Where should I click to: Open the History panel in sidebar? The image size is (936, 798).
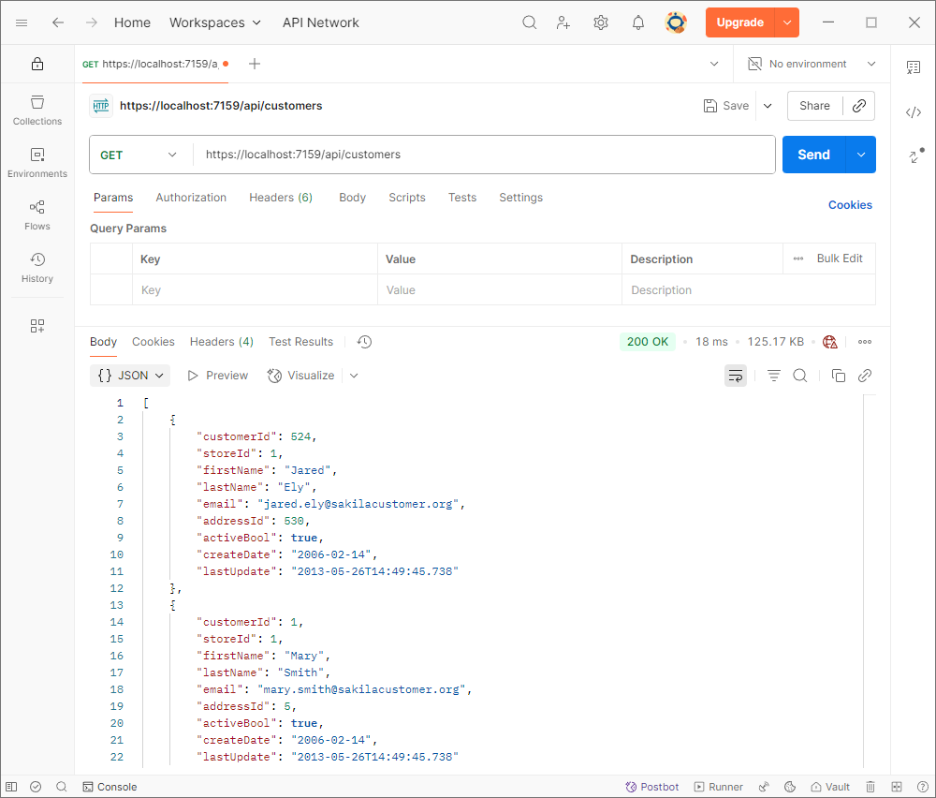[x=37, y=267]
